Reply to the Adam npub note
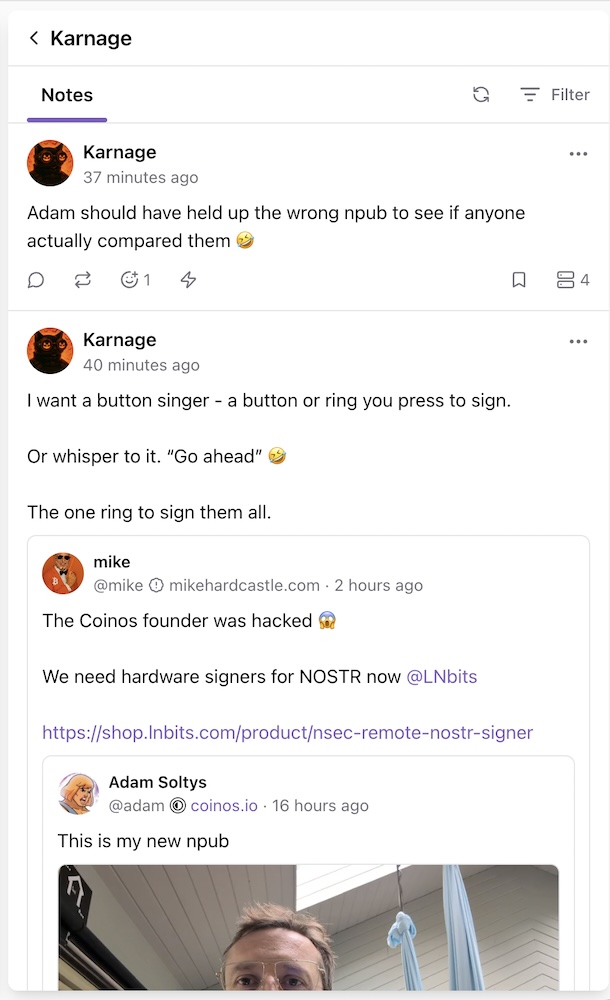 click(x=36, y=280)
